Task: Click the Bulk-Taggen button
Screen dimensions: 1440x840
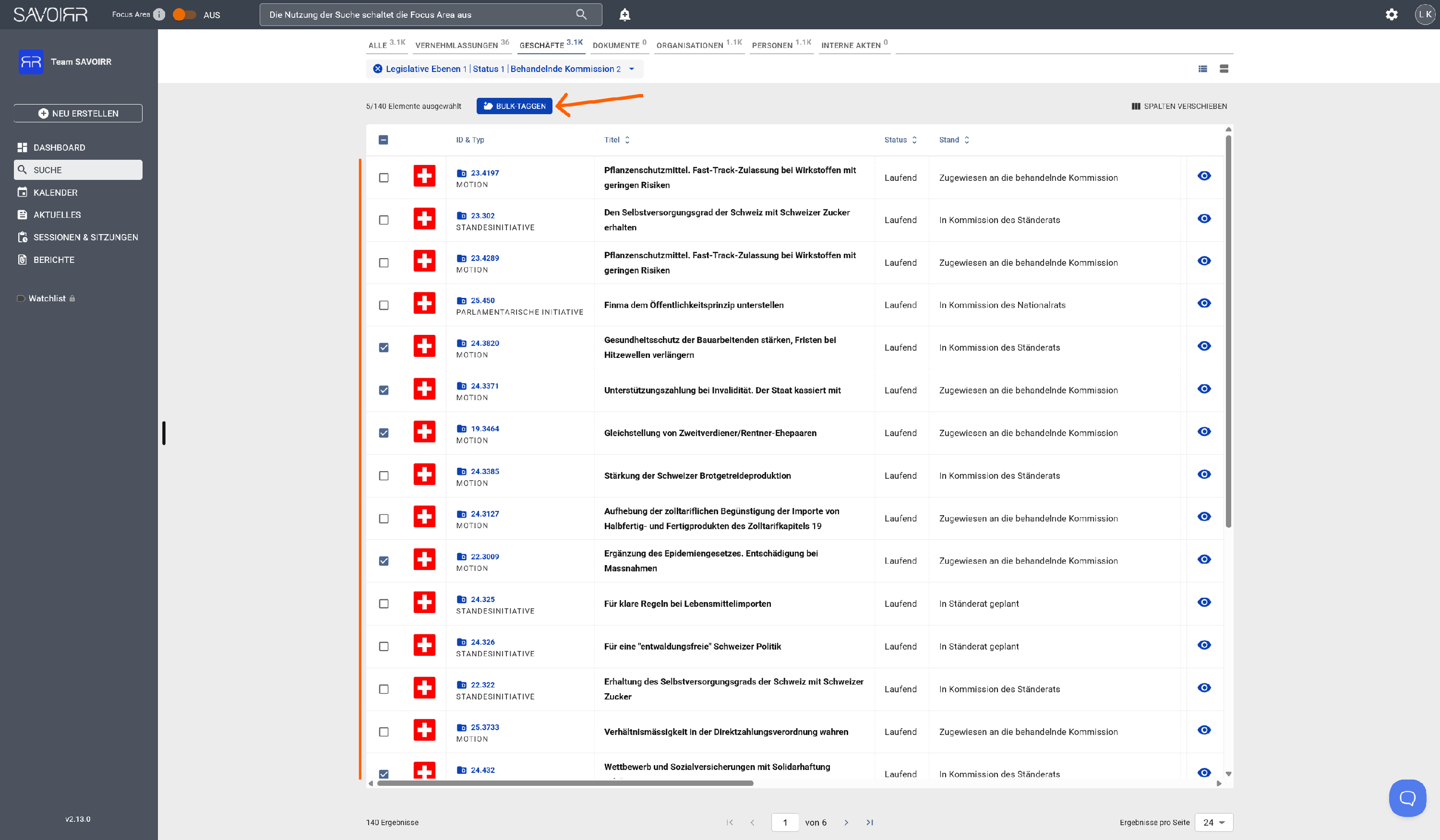Action: point(514,106)
